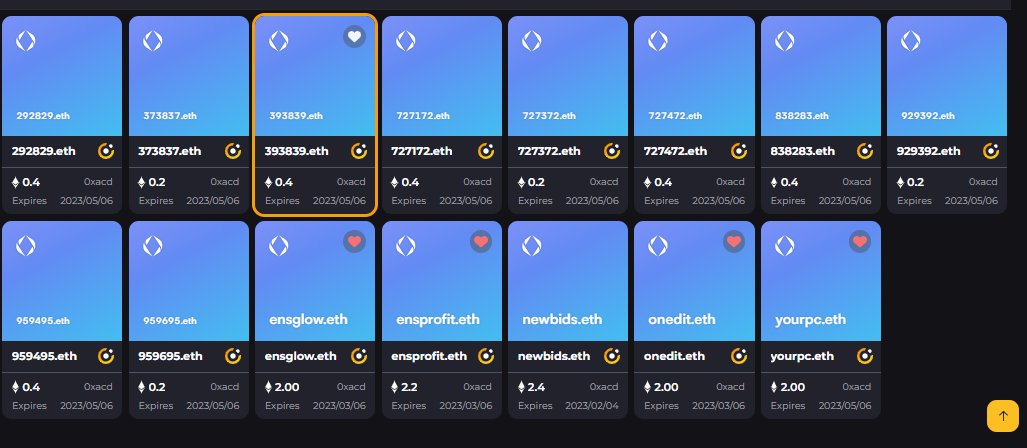This screenshot has width=1027, height=448.
Task: Toggle favorite heart on 393839.eth card
Action: coord(354,37)
